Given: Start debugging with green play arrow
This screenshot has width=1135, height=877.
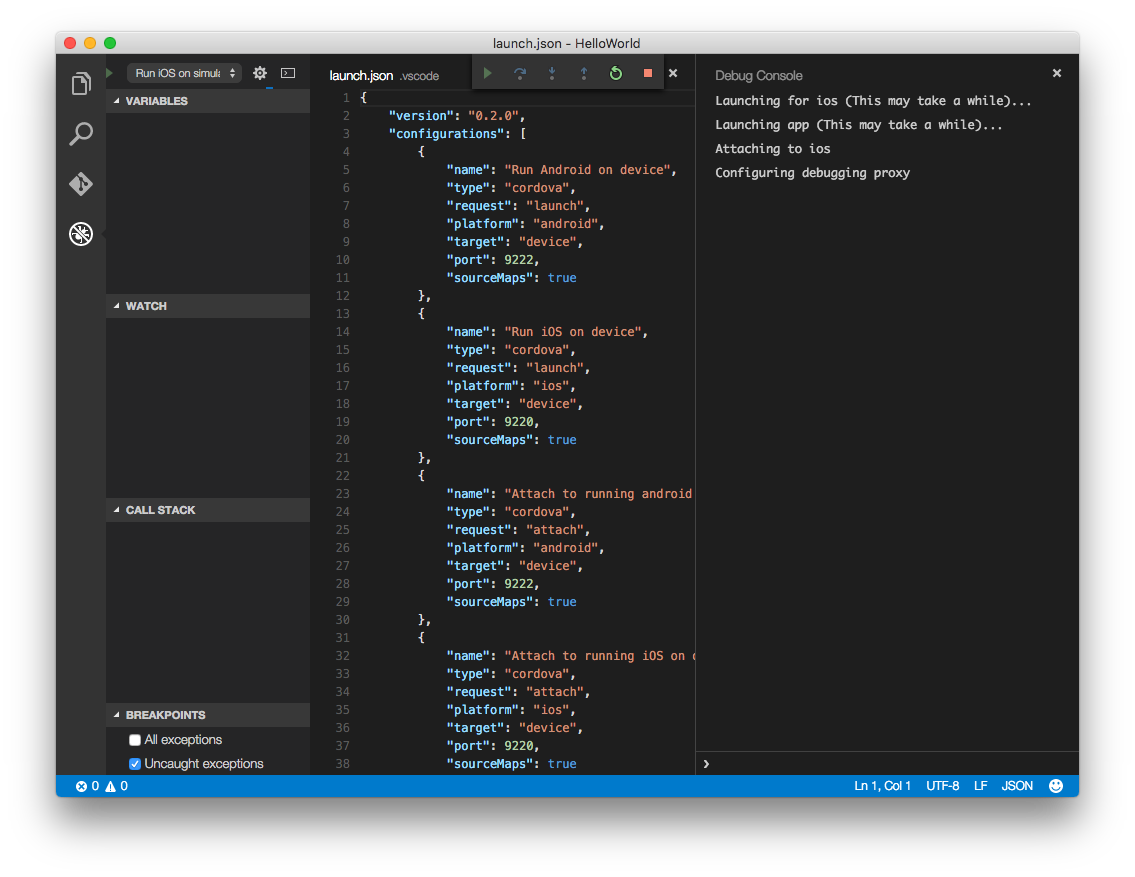Looking at the screenshot, I should (110, 73).
